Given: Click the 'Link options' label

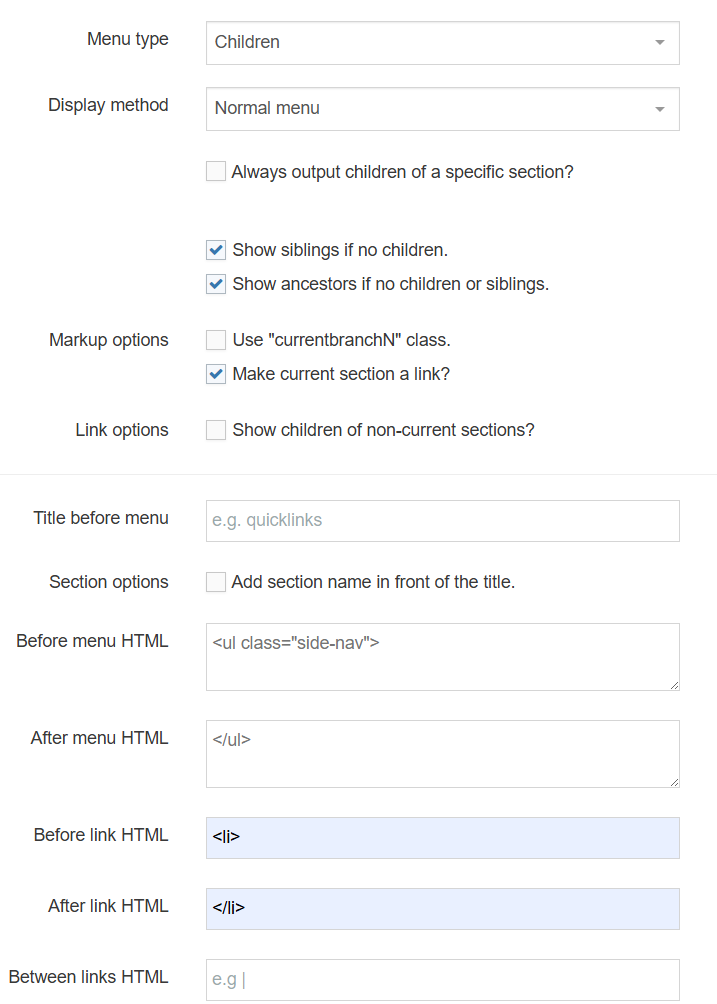Looking at the screenshot, I should pos(121,430).
